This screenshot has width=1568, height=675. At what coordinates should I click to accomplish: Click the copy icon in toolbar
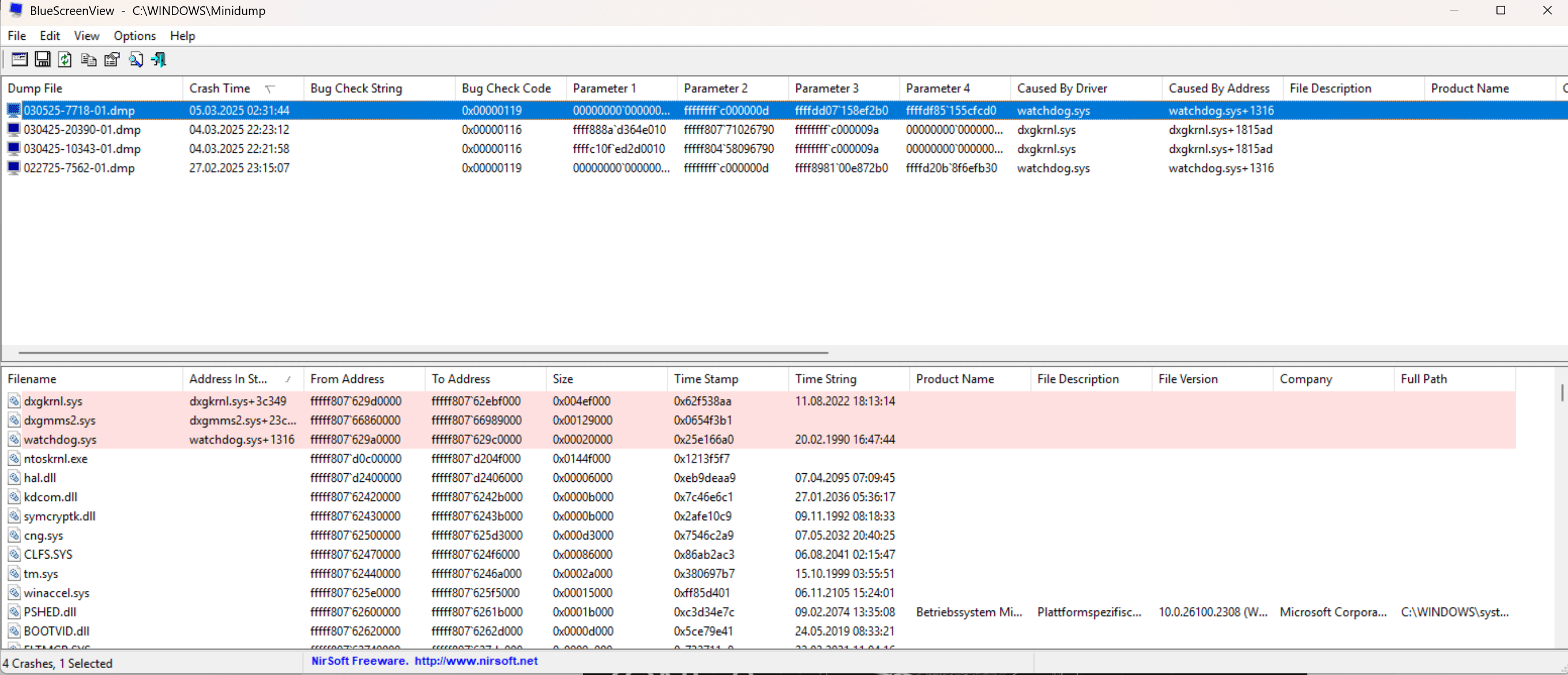click(88, 60)
